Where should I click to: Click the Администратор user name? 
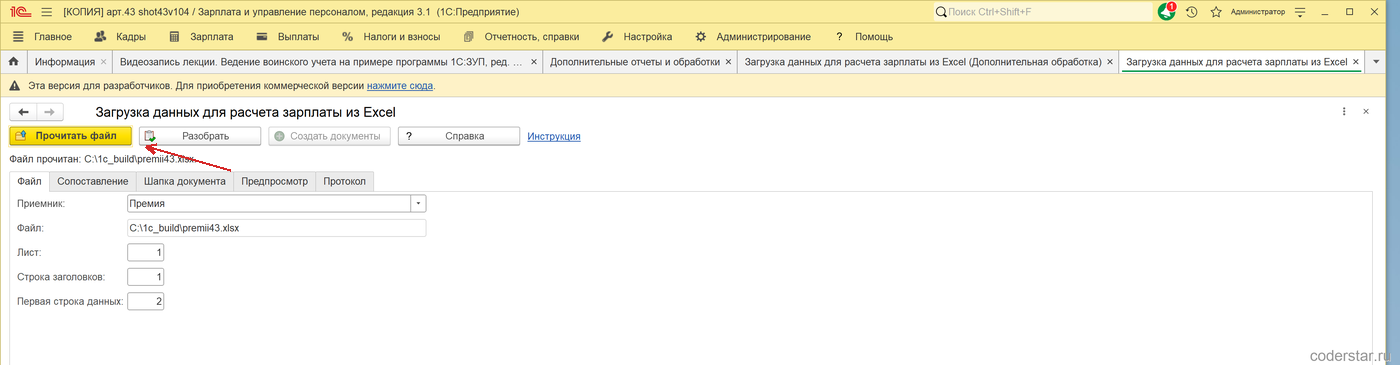point(1257,12)
